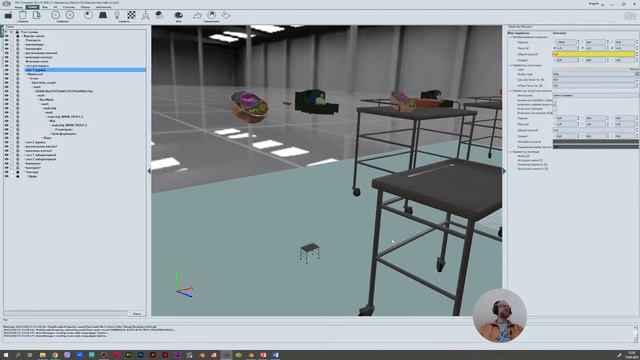The image size is (640, 360).
Task: Click the small distant table on the teal floor
Action: 309,253
